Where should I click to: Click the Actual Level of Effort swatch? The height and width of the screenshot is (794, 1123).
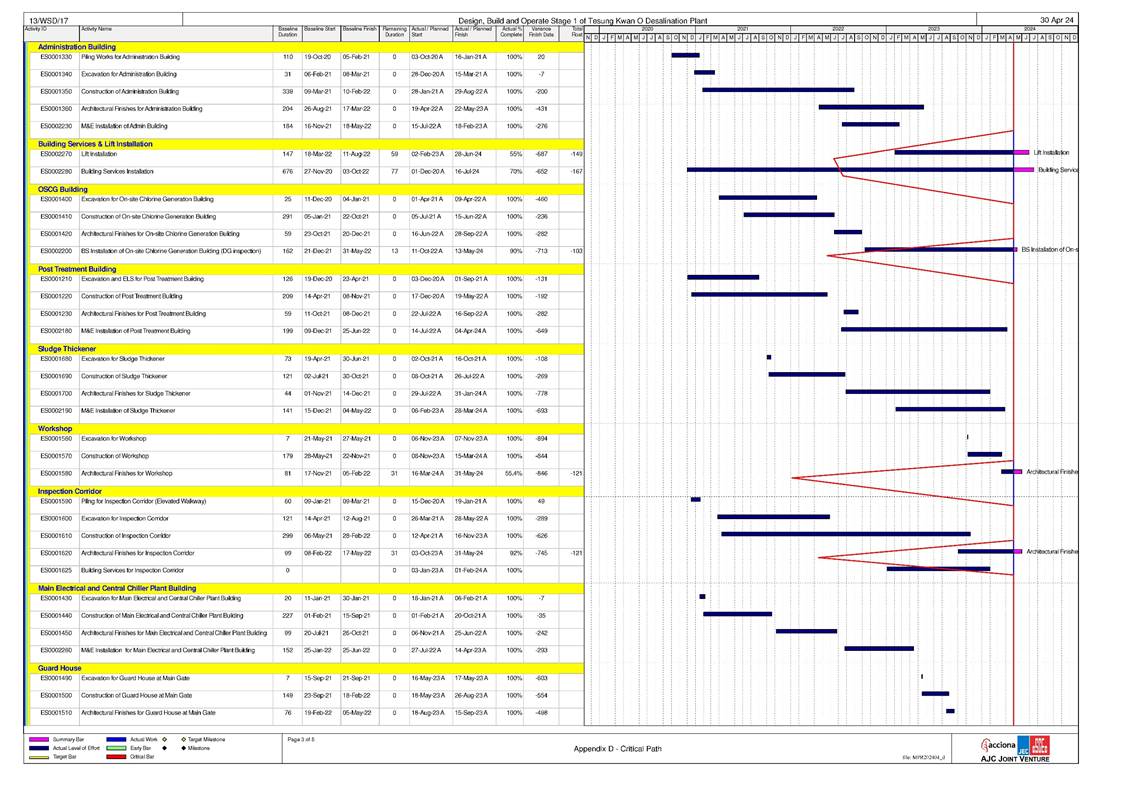tap(38, 748)
